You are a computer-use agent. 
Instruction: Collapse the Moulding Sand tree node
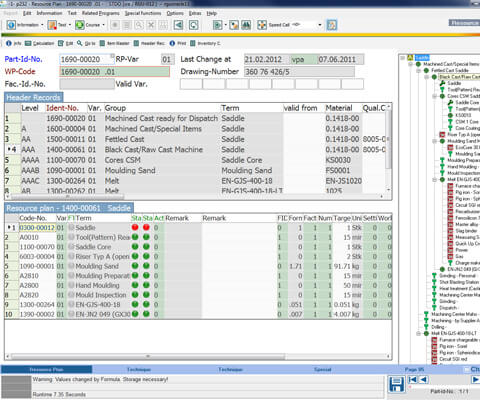[435, 141]
